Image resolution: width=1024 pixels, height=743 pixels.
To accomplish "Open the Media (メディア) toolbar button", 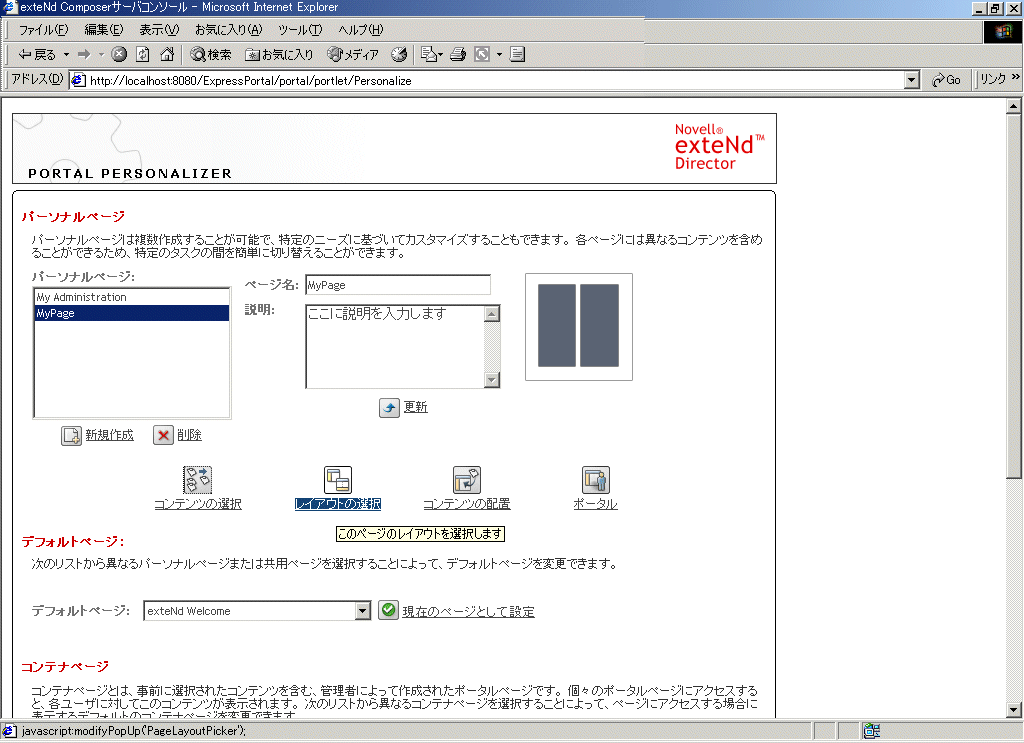I will [x=353, y=55].
